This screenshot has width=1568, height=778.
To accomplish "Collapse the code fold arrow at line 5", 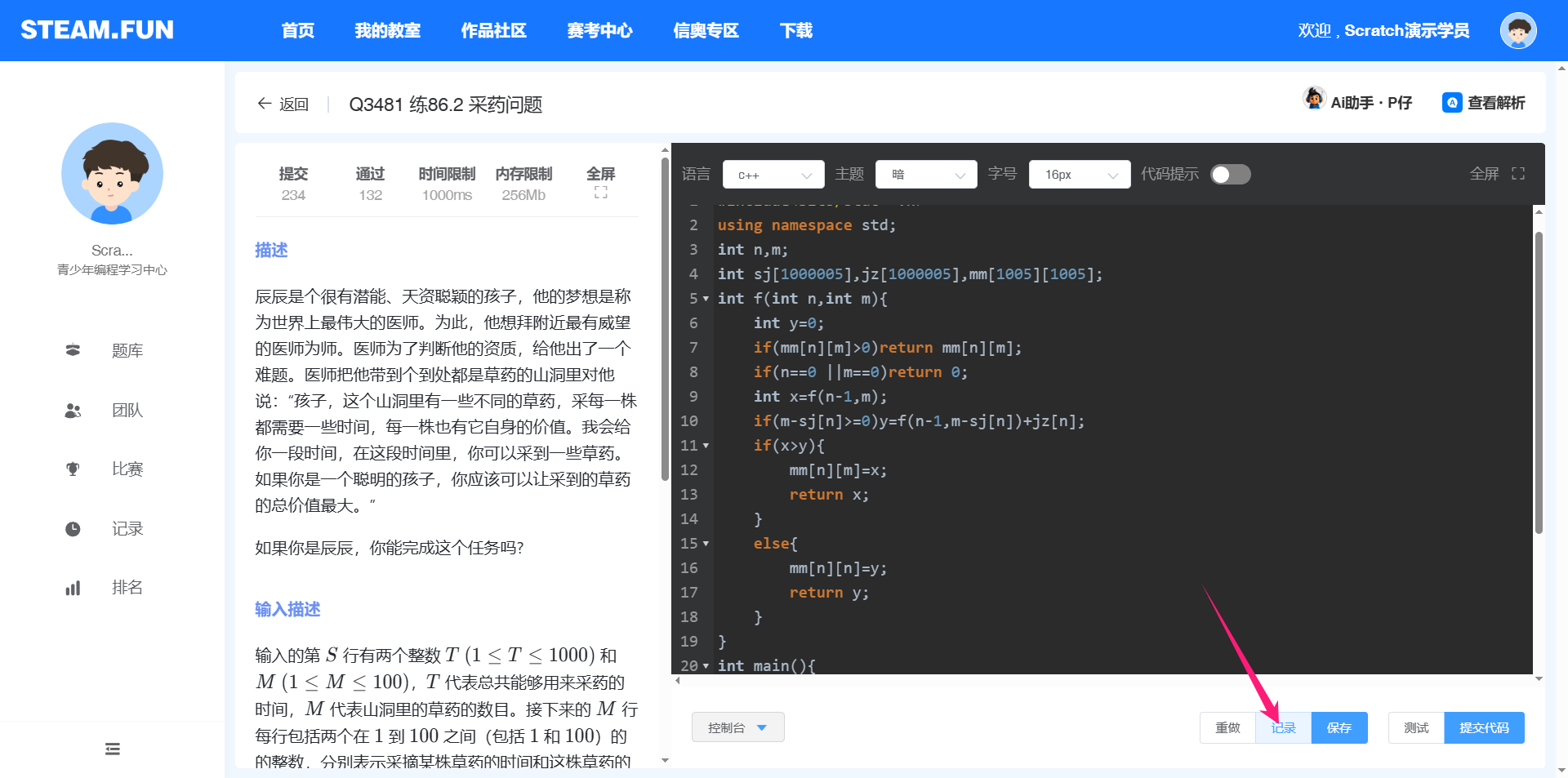I will (706, 299).
